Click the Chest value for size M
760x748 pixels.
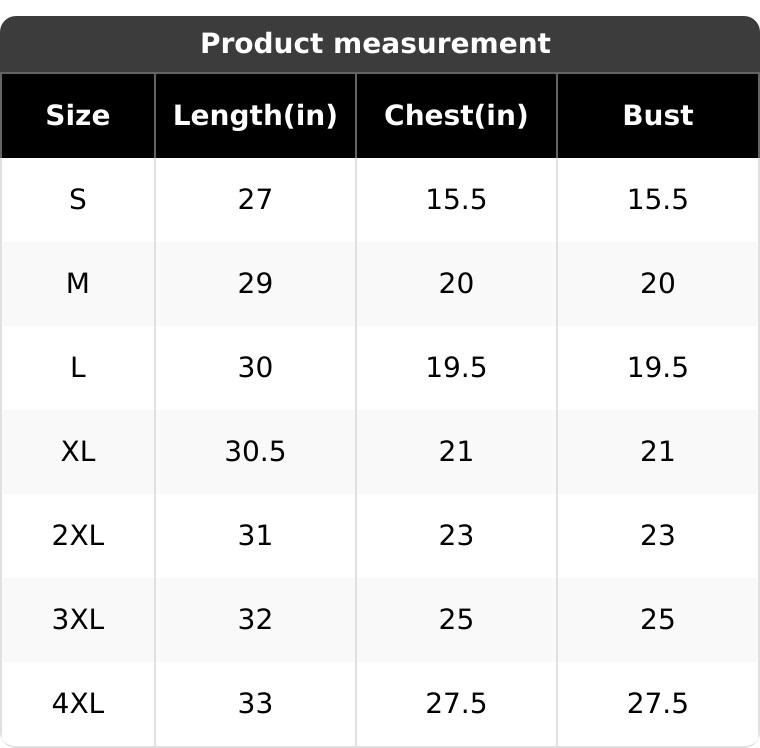pyautogui.click(x=456, y=284)
